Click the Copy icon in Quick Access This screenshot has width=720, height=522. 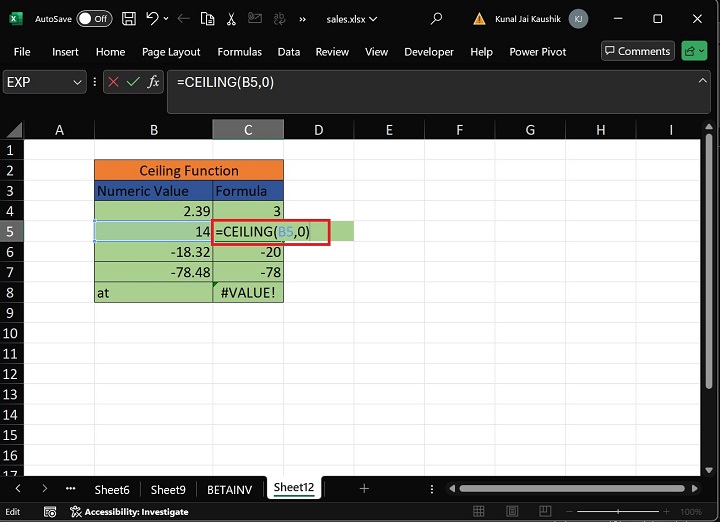(208, 19)
